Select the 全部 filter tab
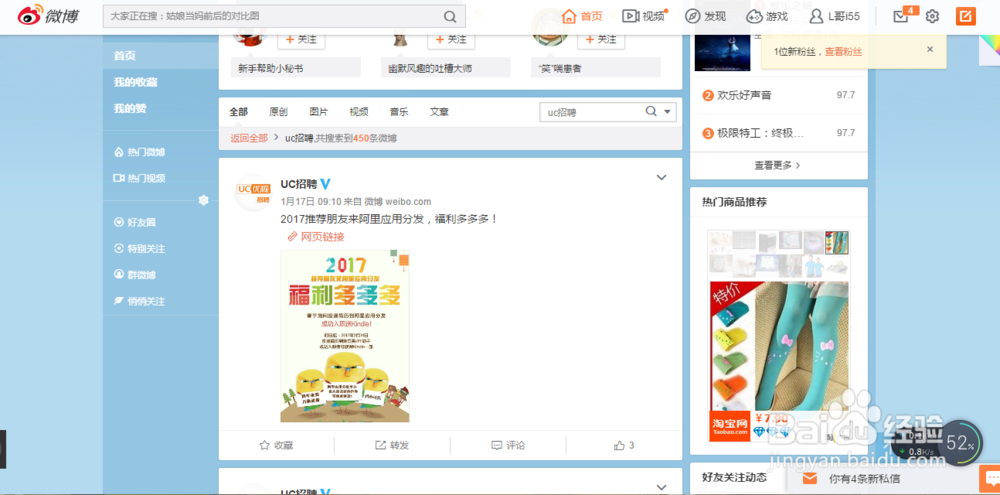 [239, 112]
